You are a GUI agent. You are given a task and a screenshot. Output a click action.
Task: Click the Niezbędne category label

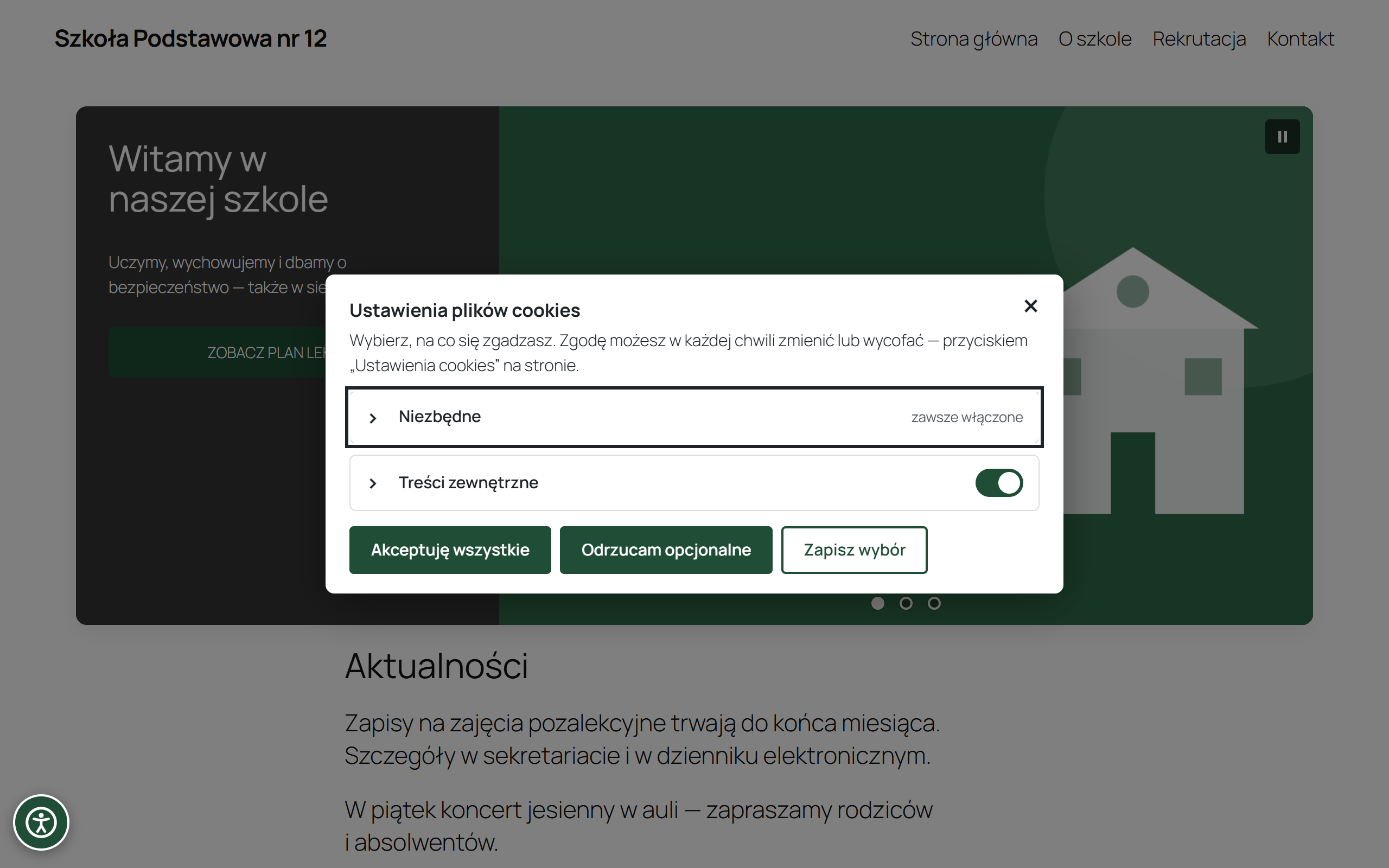pos(439,417)
